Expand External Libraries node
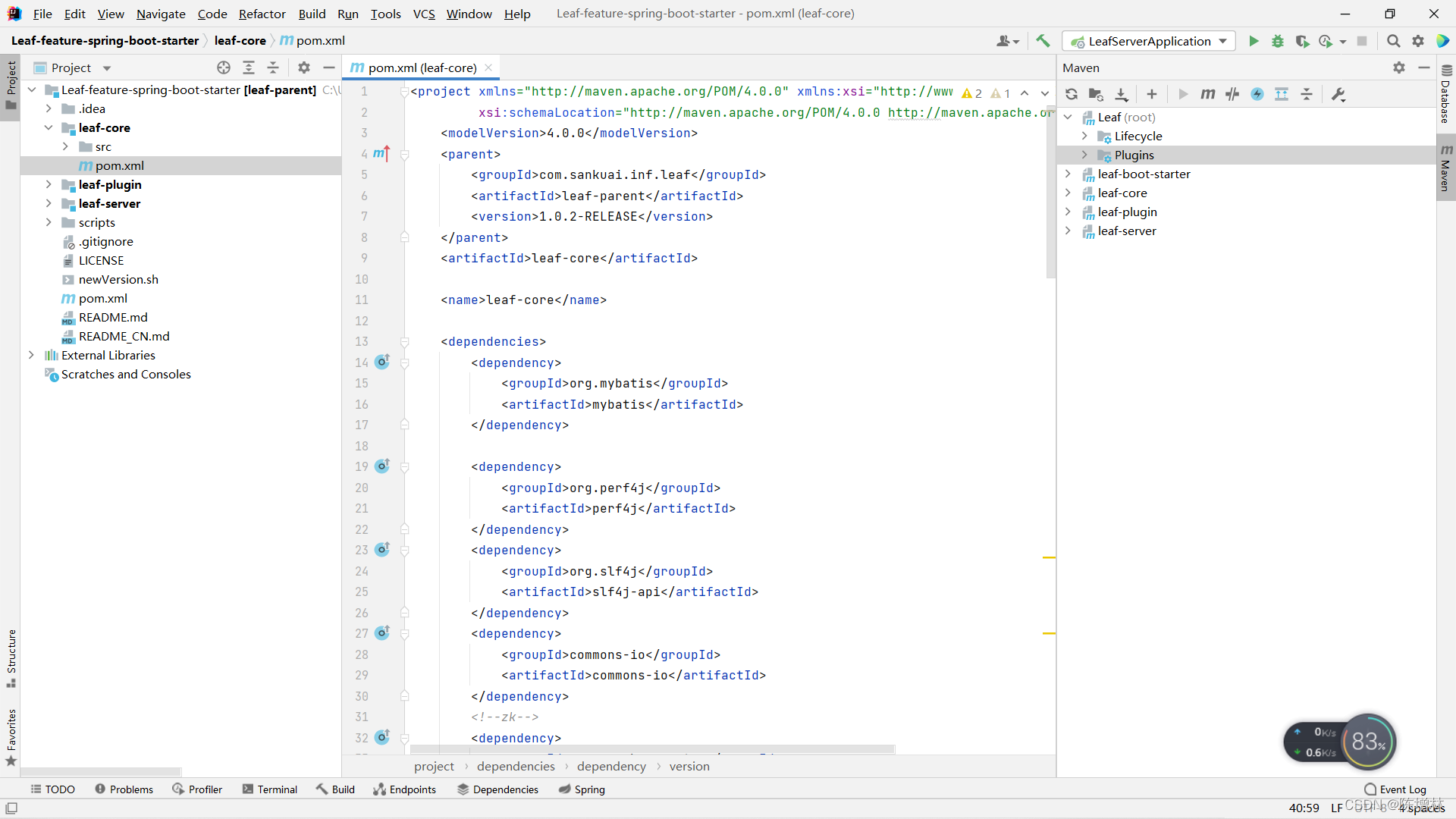Image resolution: width=1456 pixels, height=819 pixels. [x=31, y=355]
